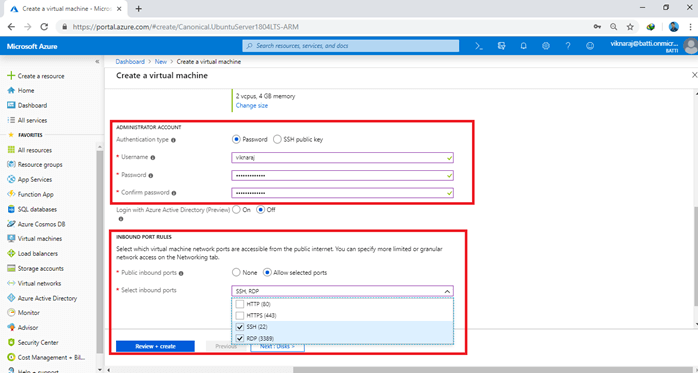
Task: Select Allow selected ports radio button
Action: click(267, 272)
